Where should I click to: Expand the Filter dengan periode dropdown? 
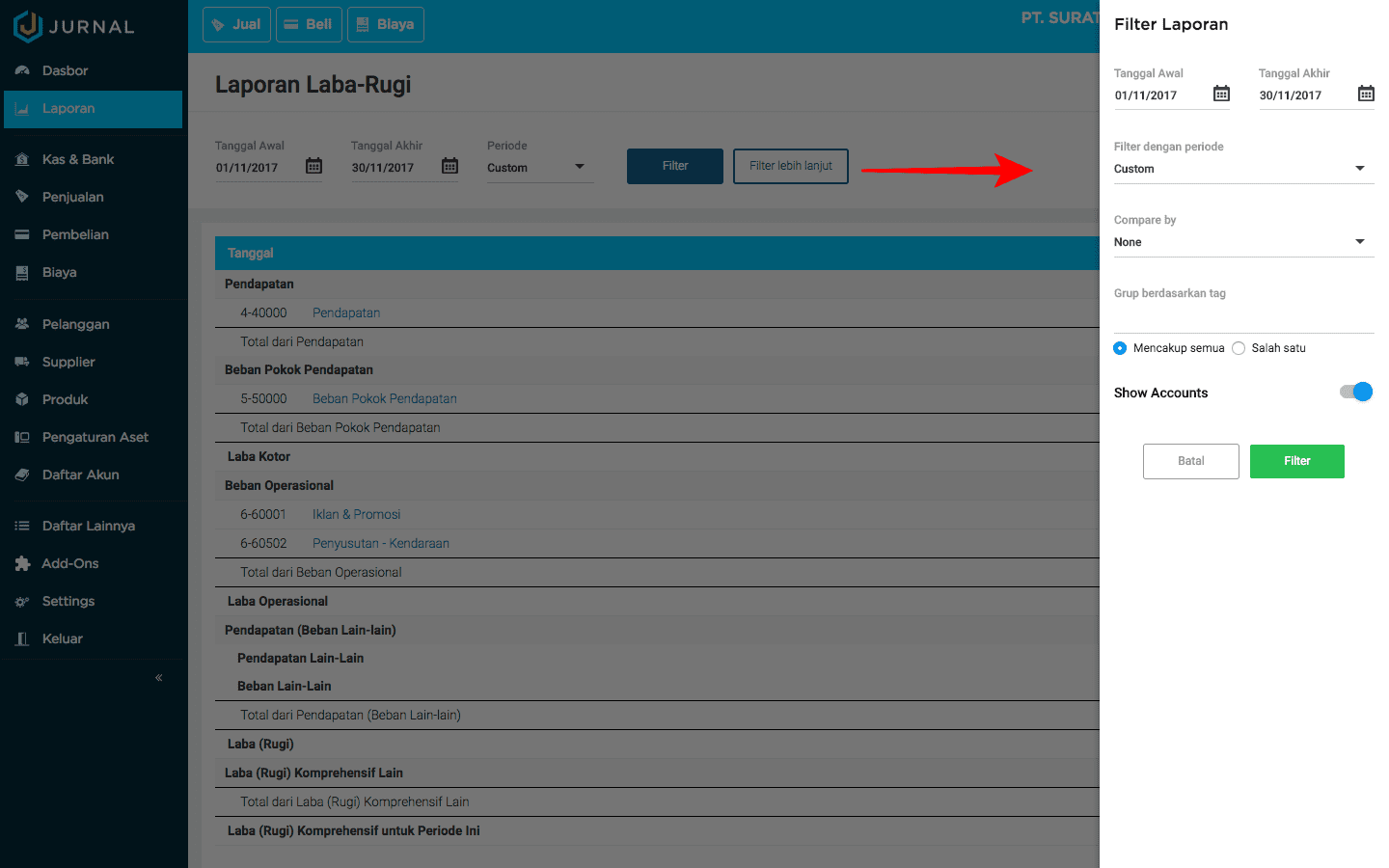1243,169
